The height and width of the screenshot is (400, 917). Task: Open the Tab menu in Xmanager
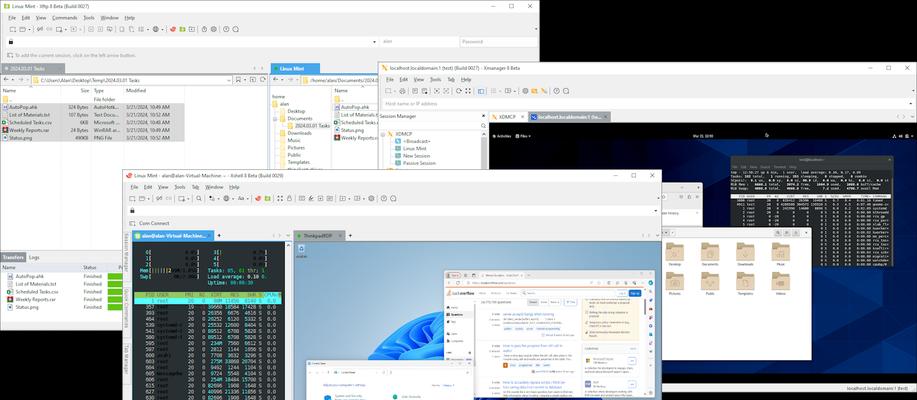pos(451,79)
